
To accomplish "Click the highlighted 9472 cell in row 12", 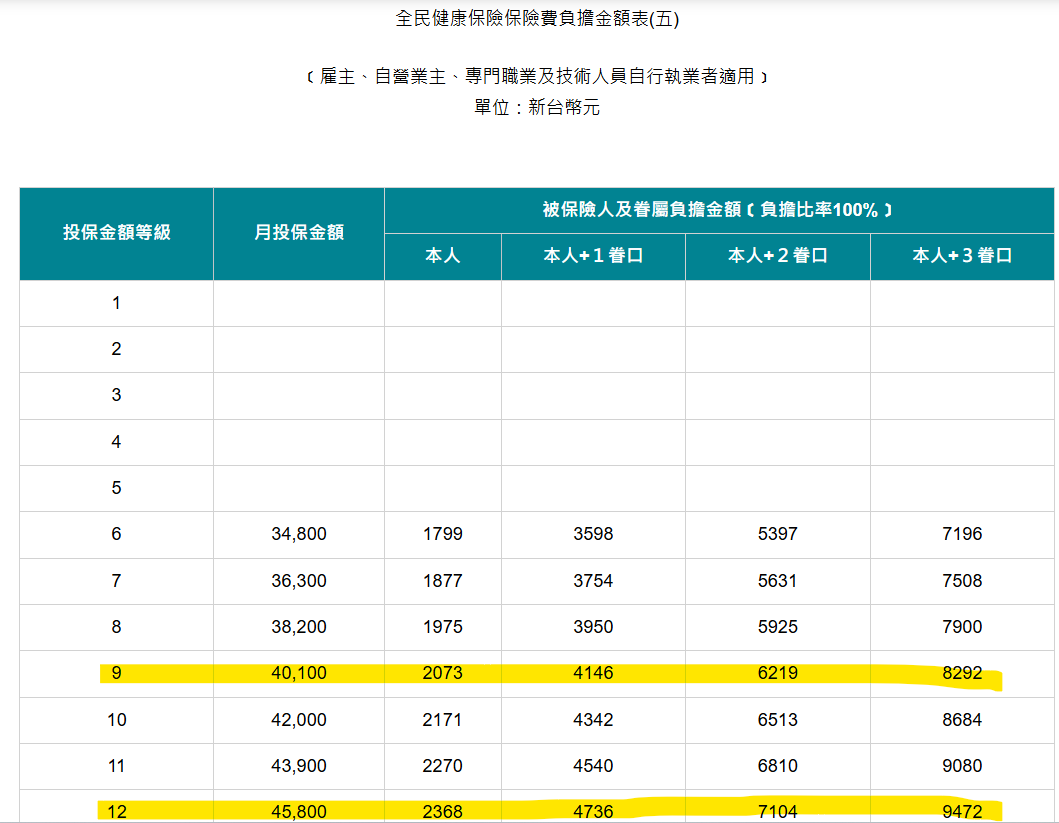I will (x=962, y=812).
